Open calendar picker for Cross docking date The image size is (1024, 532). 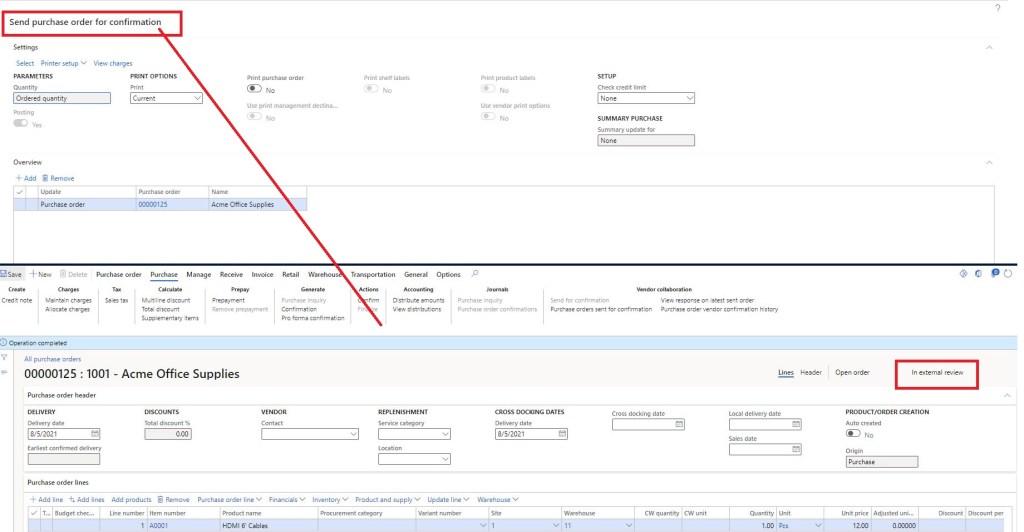[679, 424]
